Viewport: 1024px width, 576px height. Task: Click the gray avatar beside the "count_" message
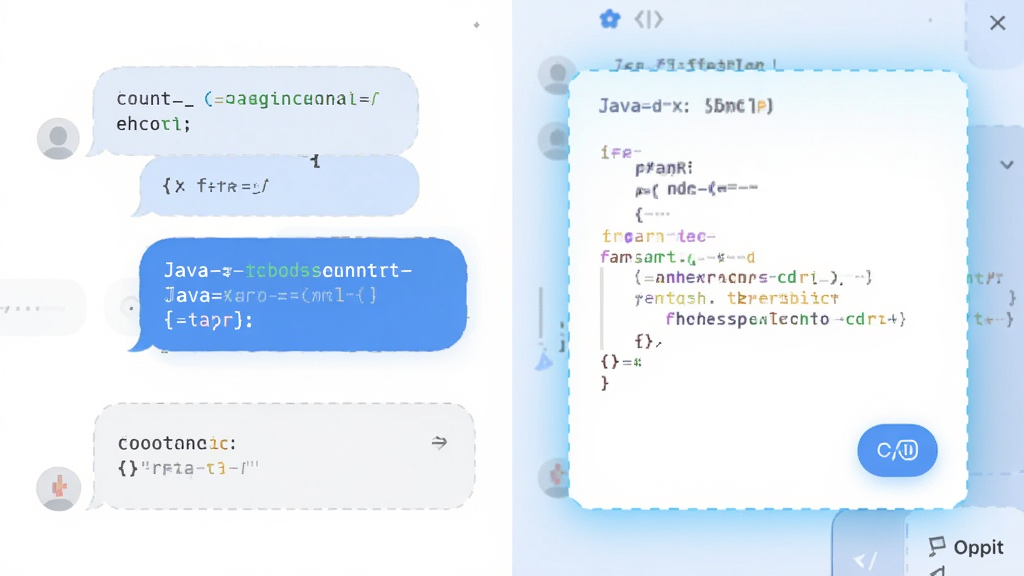click(58, 138)
